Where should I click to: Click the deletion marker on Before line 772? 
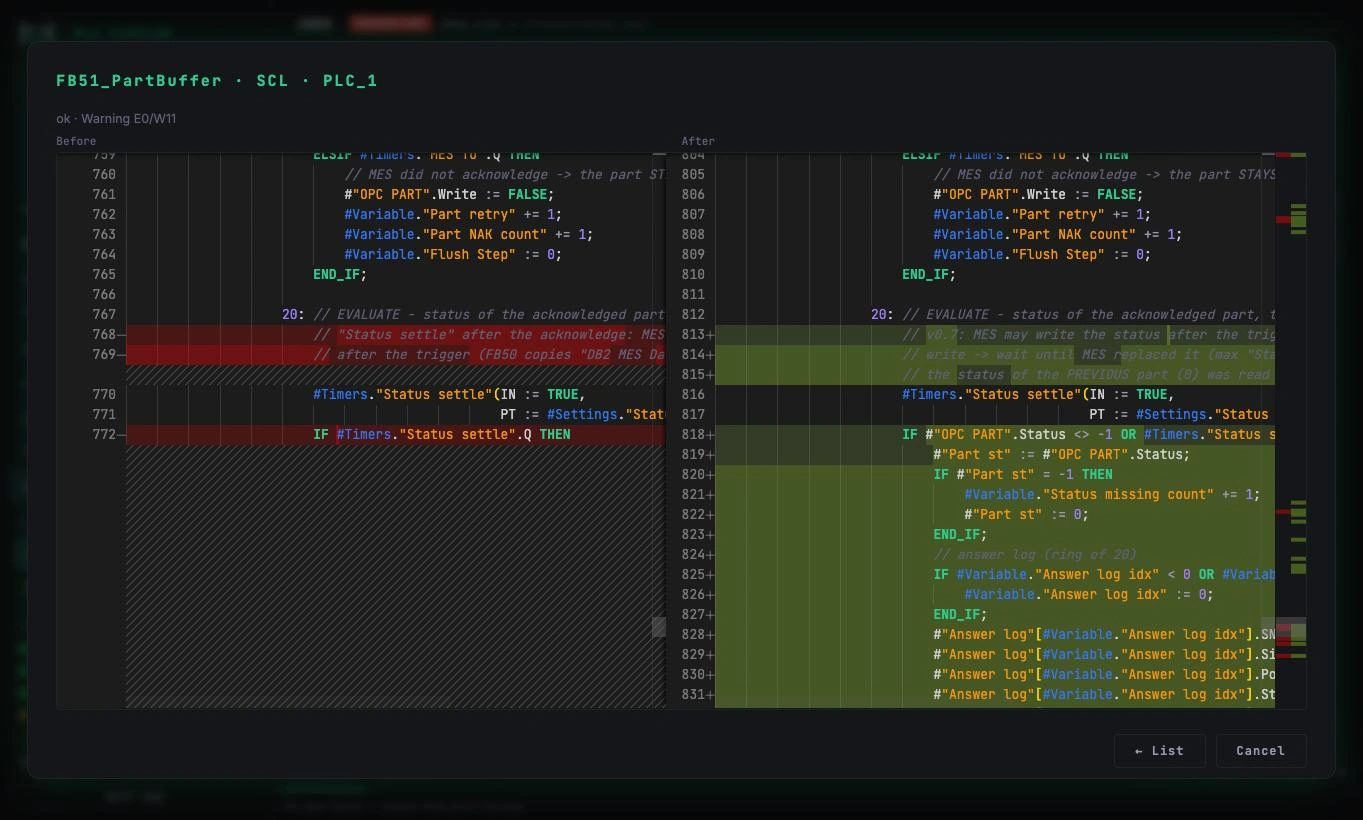pos(121,435)
